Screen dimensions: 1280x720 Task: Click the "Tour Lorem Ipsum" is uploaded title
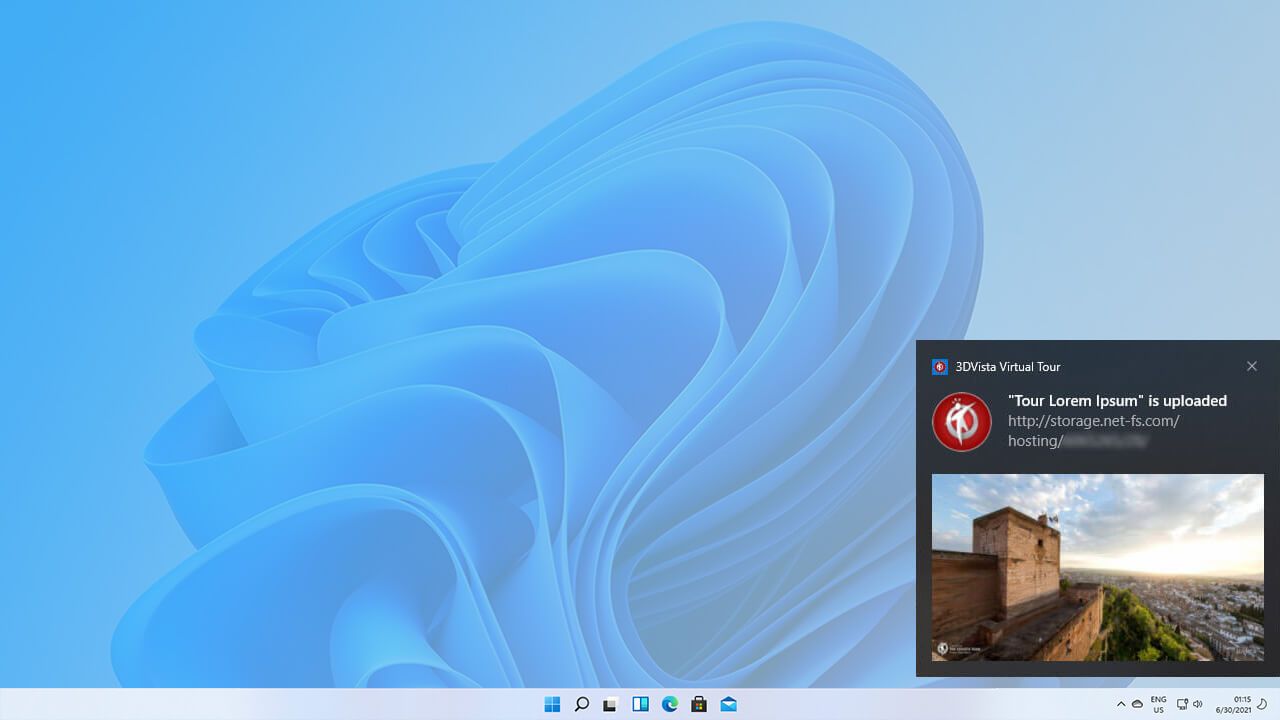click(x=1117, y=401)
